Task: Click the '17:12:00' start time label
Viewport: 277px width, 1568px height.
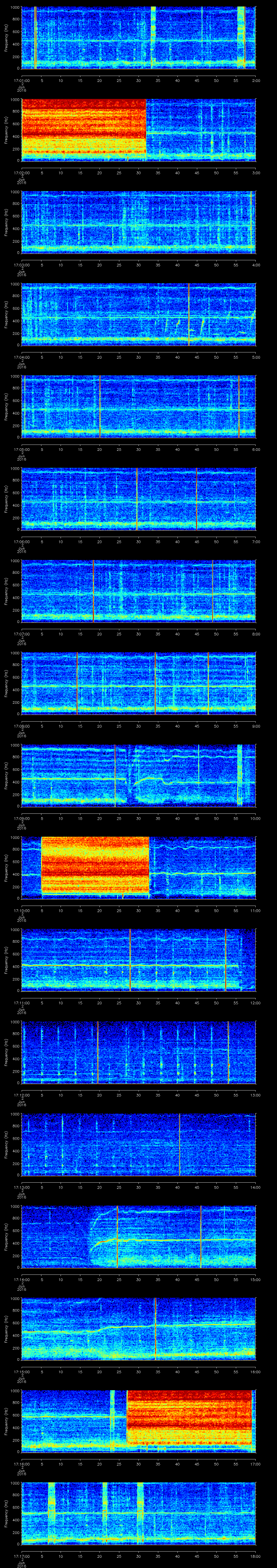Action: [21, 1095]
